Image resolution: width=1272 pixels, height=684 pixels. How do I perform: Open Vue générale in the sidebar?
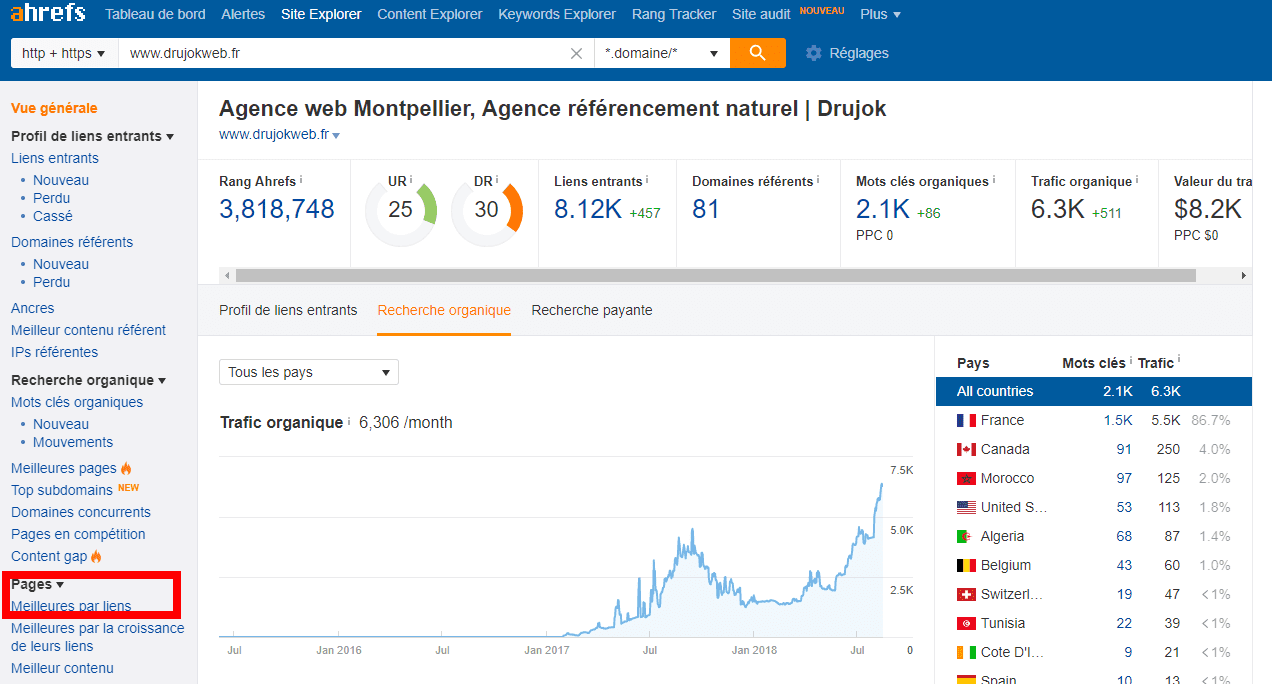click(54, 108)
